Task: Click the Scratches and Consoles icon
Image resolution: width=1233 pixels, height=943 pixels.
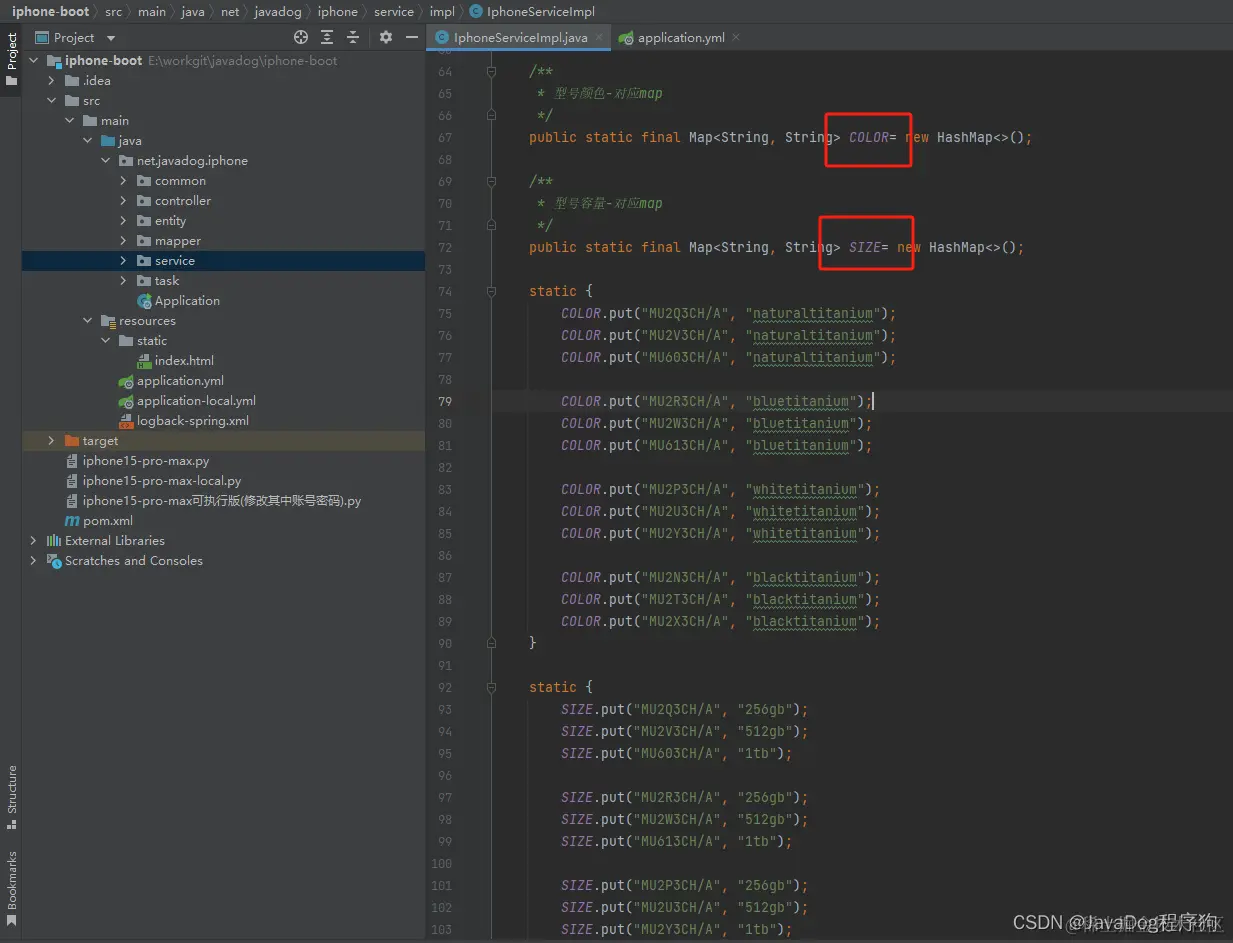Action: (x=54, y=561)
